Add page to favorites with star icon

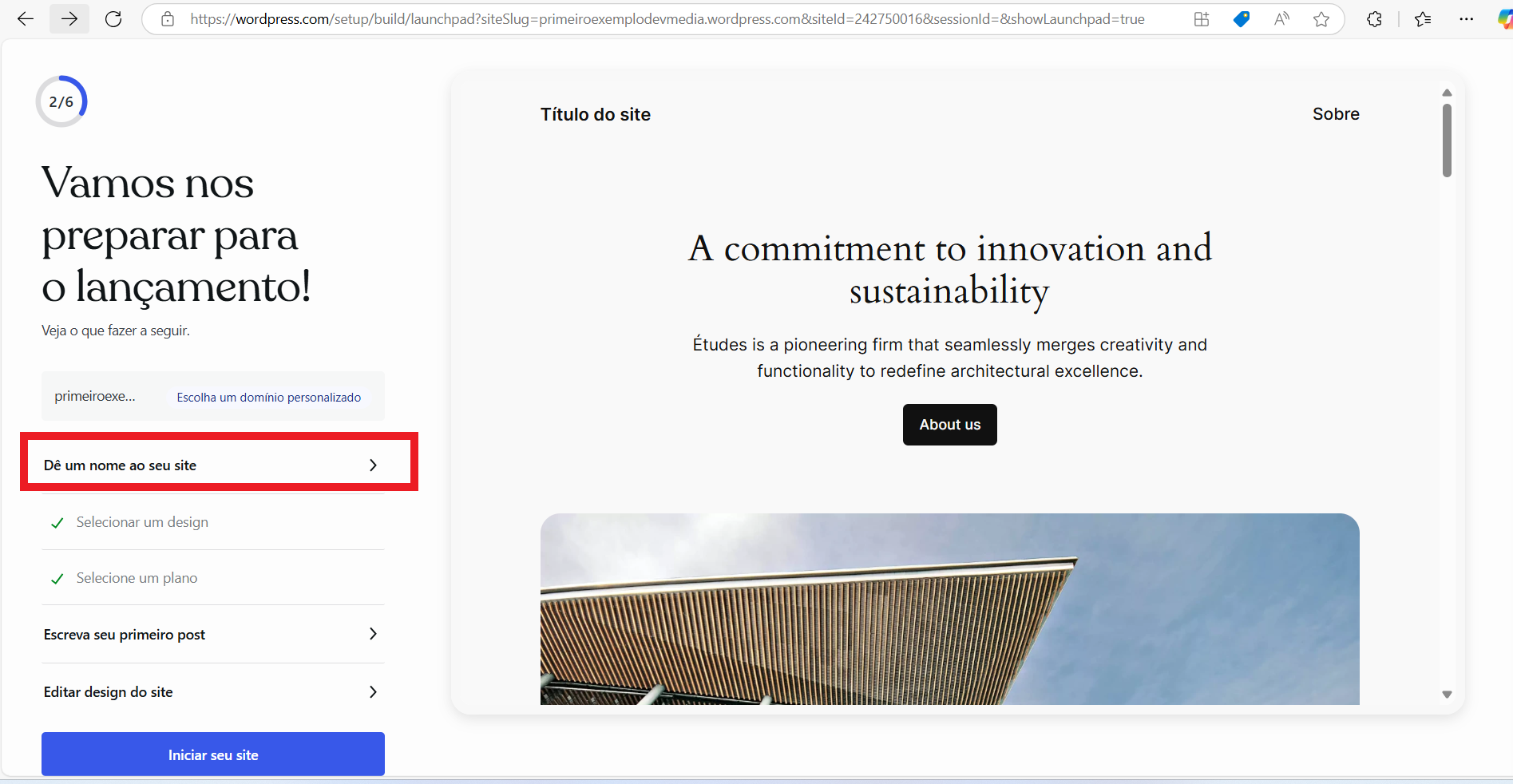click(1321, 19)
